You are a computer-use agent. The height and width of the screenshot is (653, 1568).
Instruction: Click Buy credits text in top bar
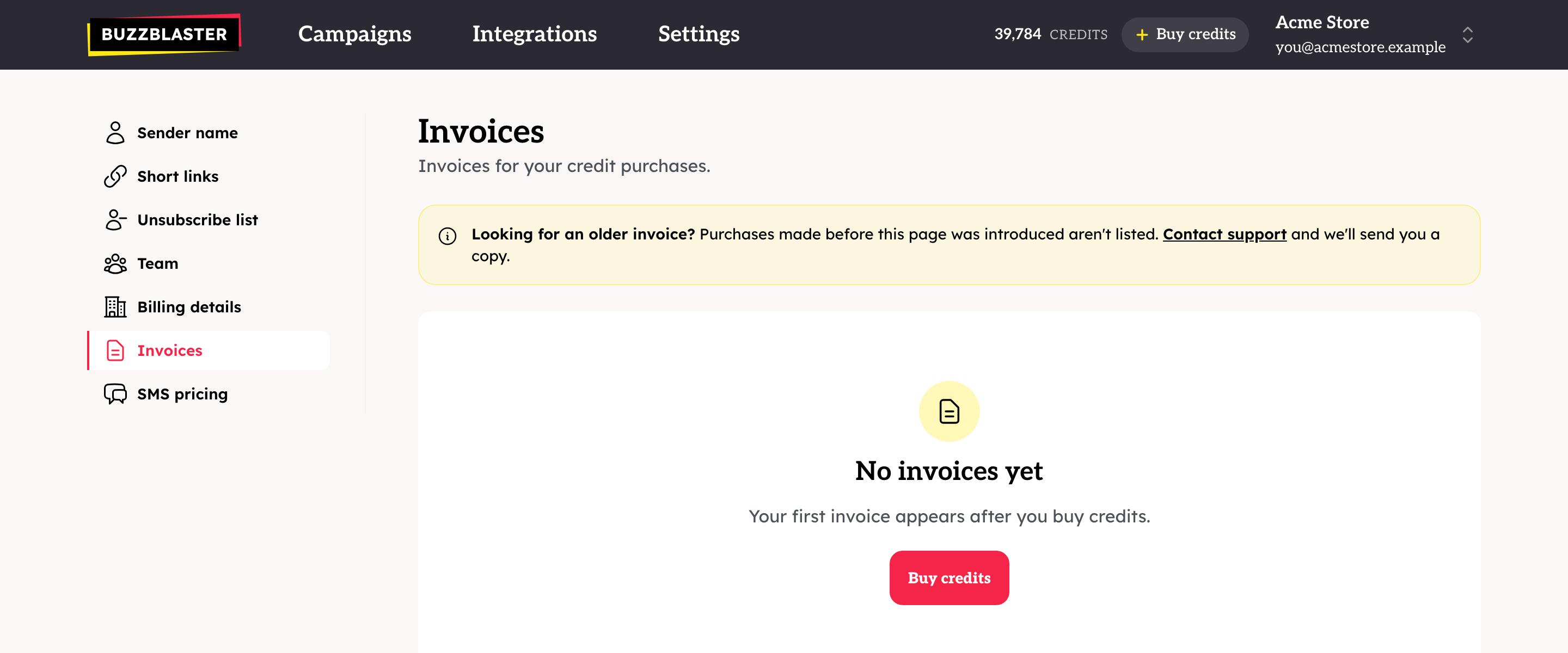[x=1196, y=34]
